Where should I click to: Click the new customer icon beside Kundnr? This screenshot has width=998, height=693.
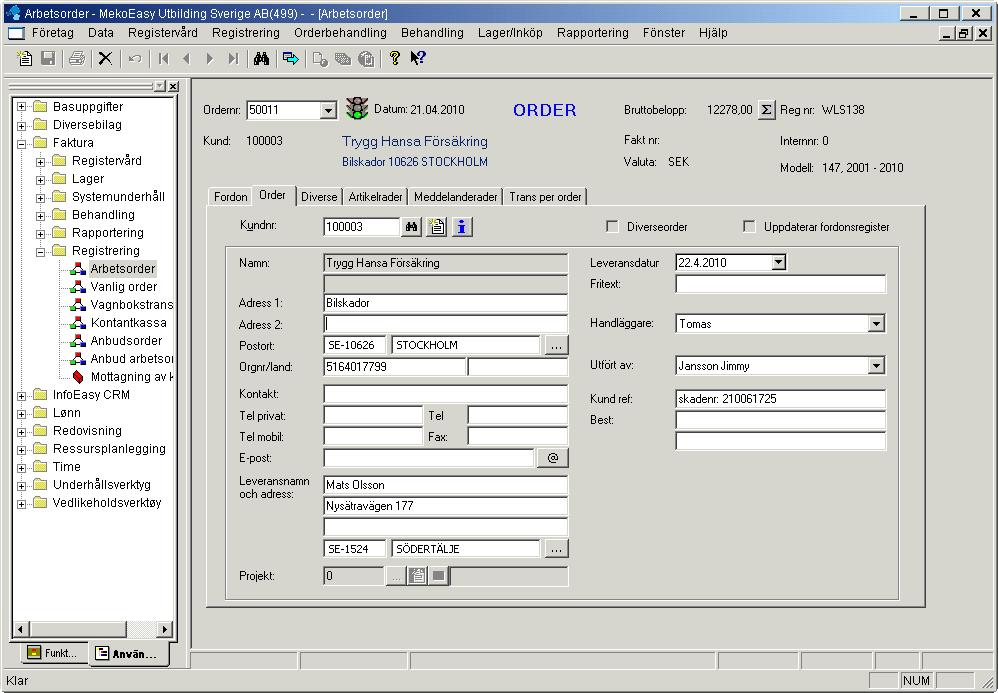(x=437, y=227)
